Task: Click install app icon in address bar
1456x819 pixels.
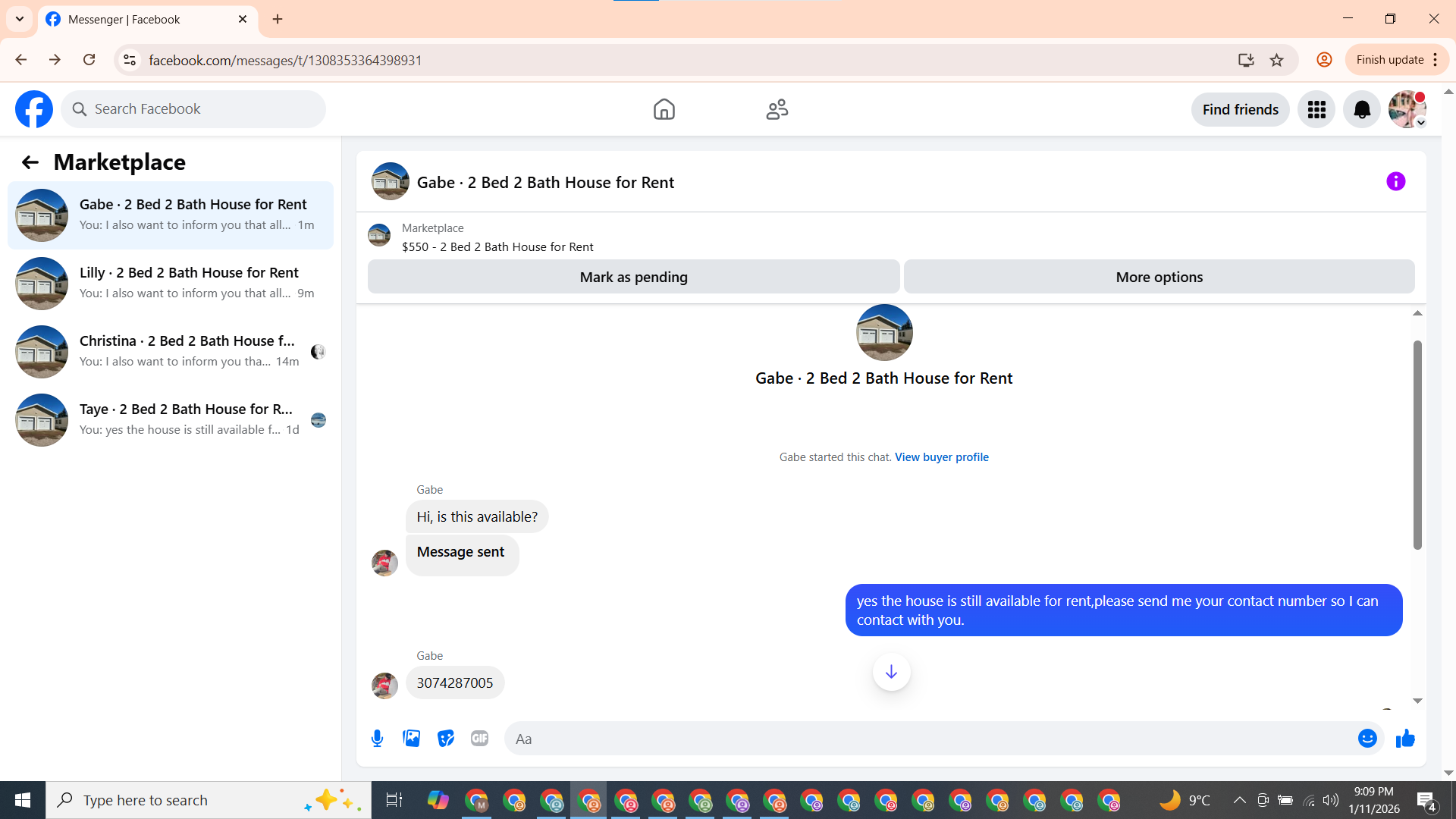Action: pyautogui.click(x=1245, y=60)
